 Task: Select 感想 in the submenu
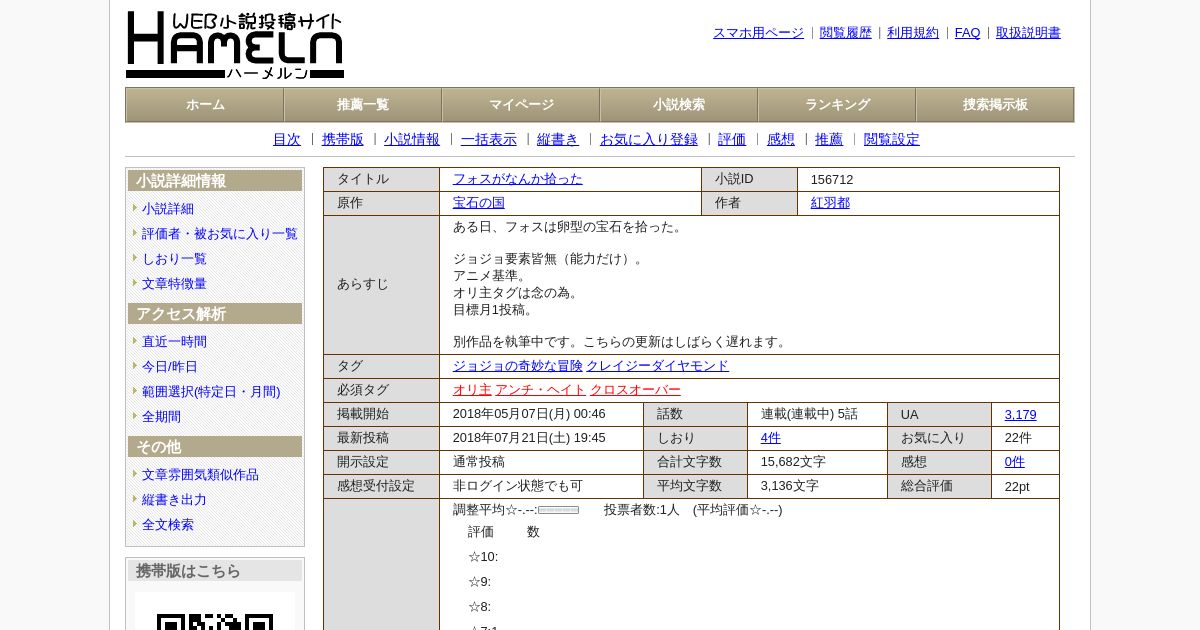click(x=781, y=140)
